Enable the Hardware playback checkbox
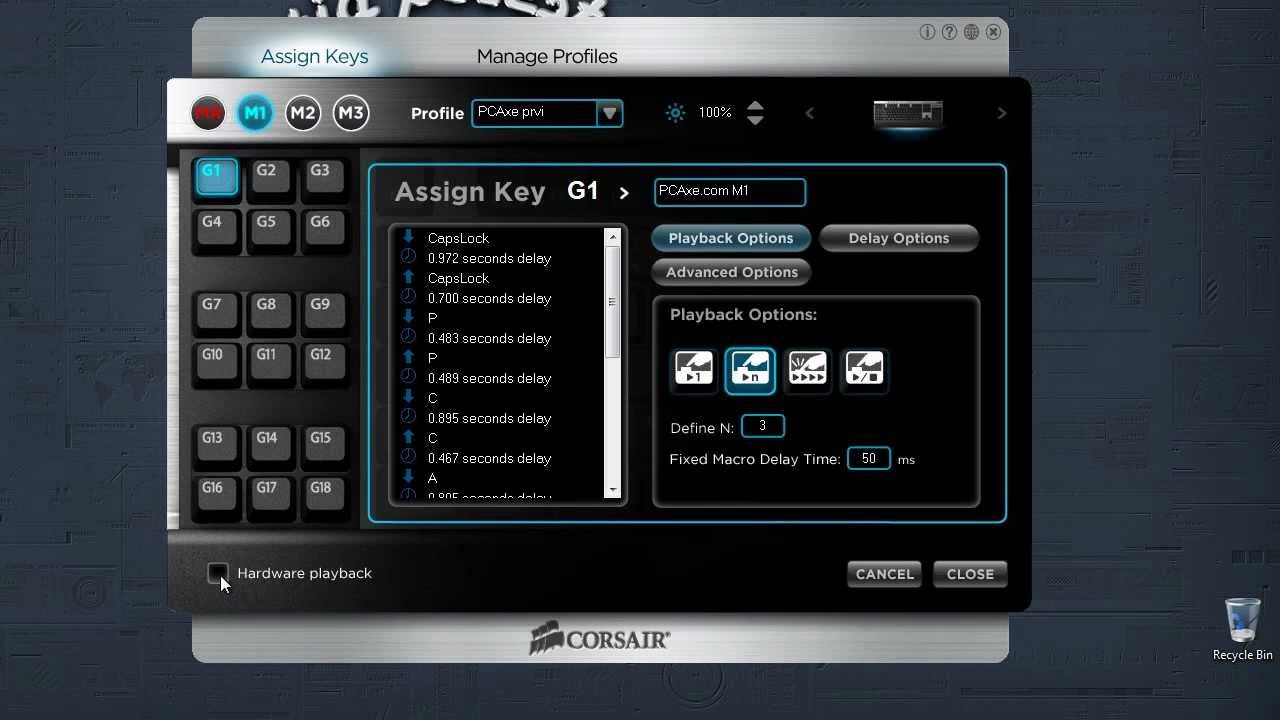1280x720 pixels. (217, 573)
